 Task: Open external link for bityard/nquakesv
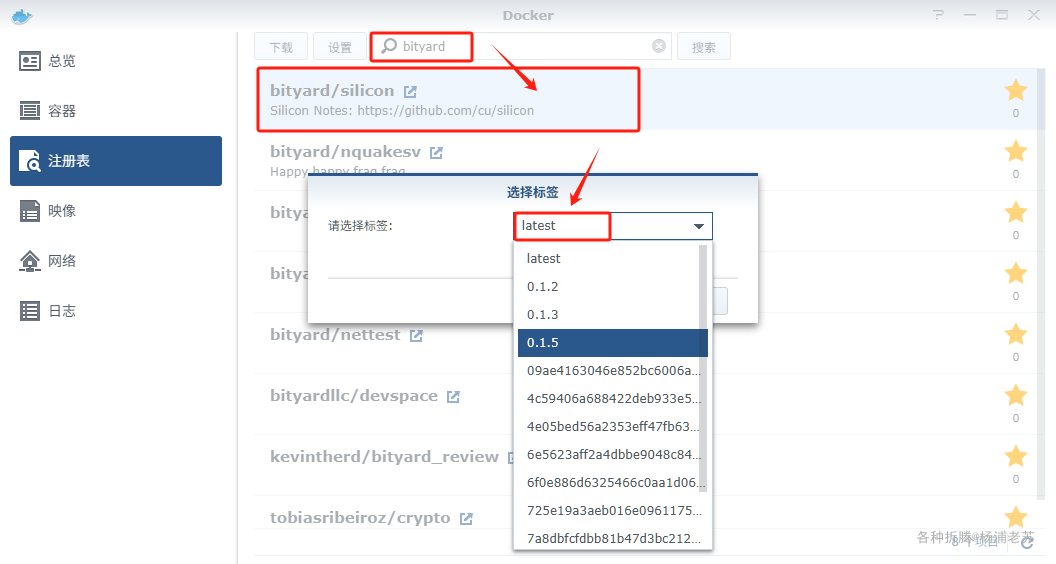pyautogui.click(x=436, y=153)
